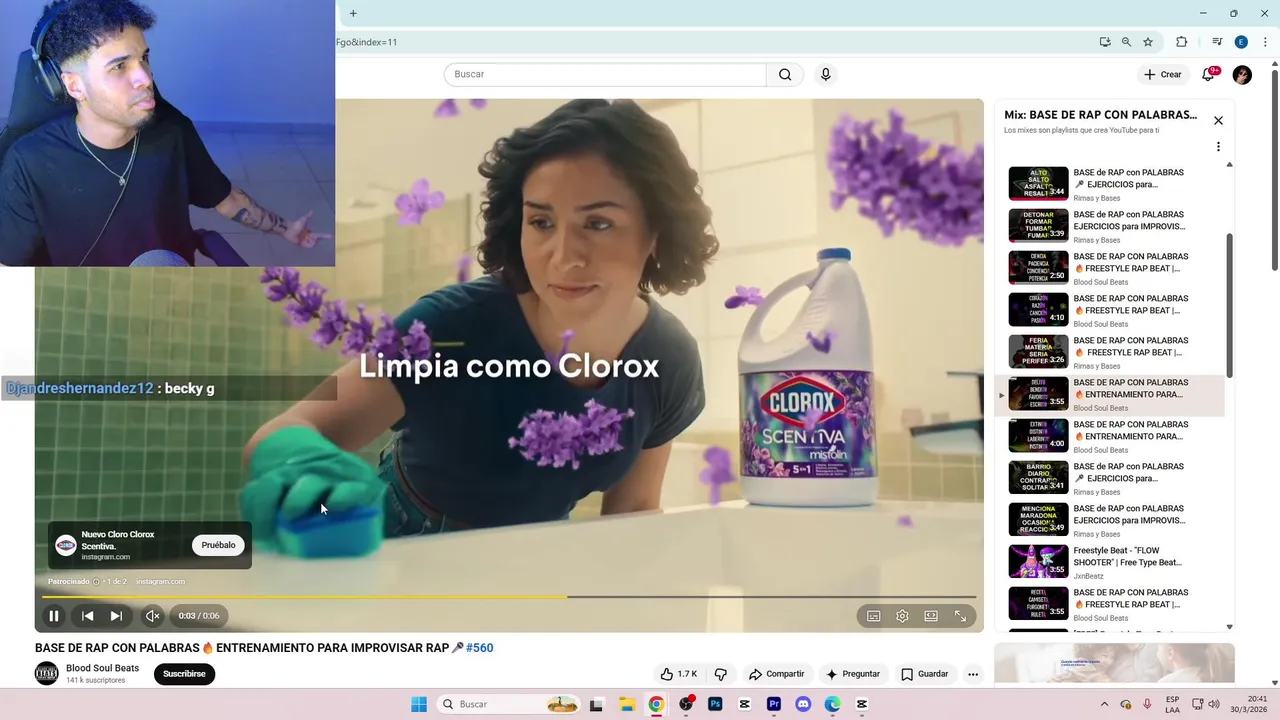Click the ad info icon next to Patrocinado
1280x720 pixels.
[x=96, y=581]
